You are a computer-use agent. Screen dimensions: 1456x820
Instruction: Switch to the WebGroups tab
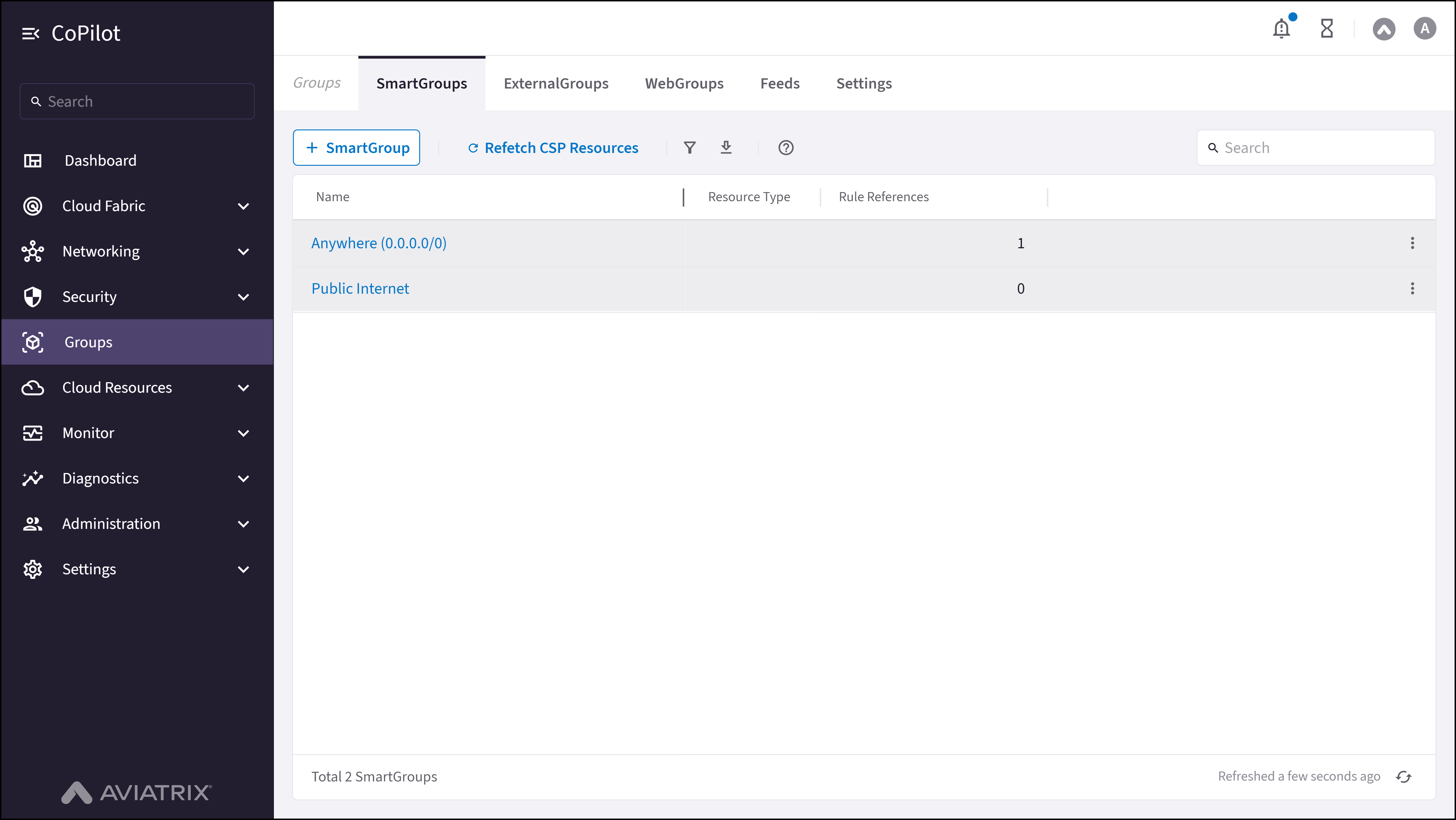point(684,83)
